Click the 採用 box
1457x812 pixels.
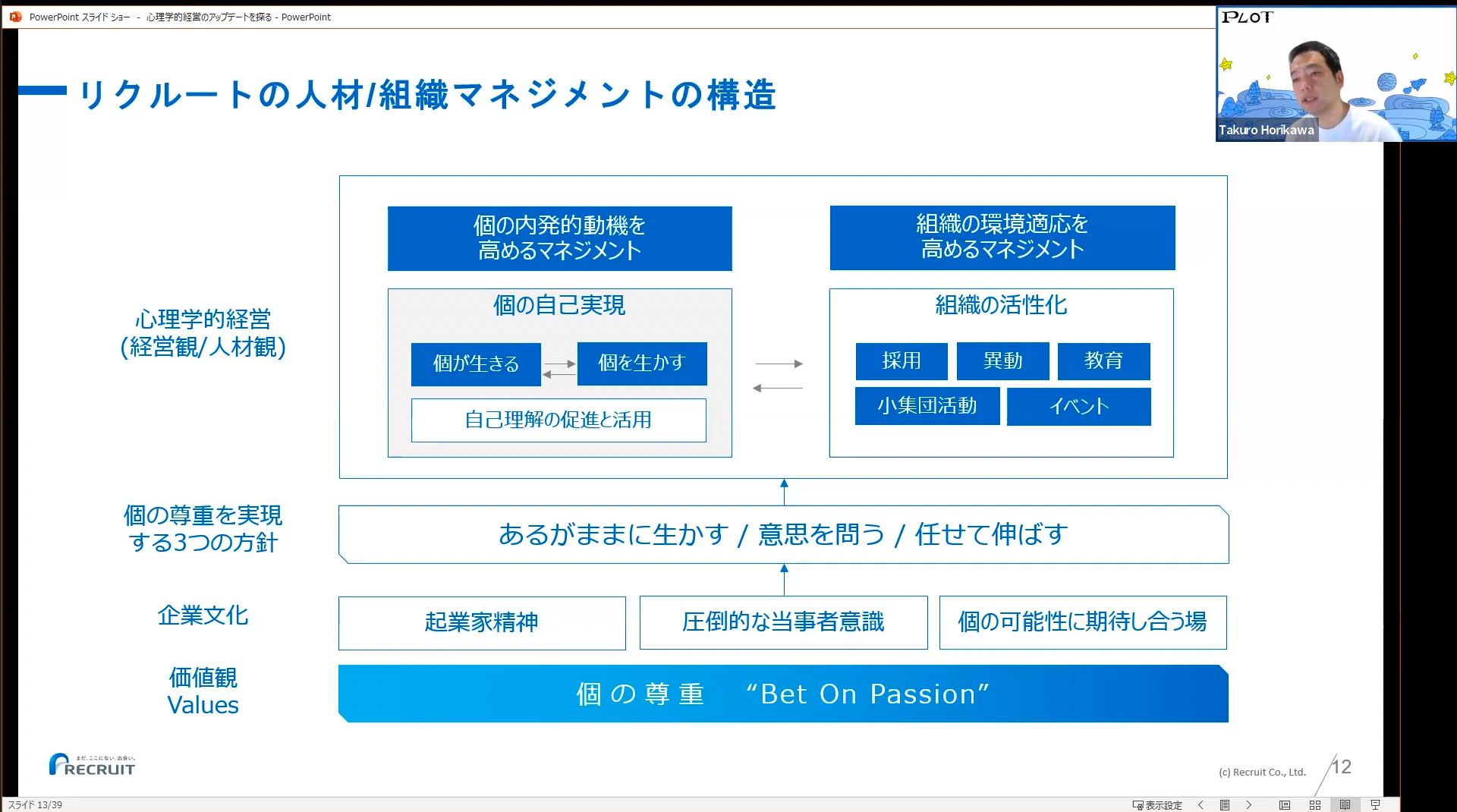pos(902,361)
